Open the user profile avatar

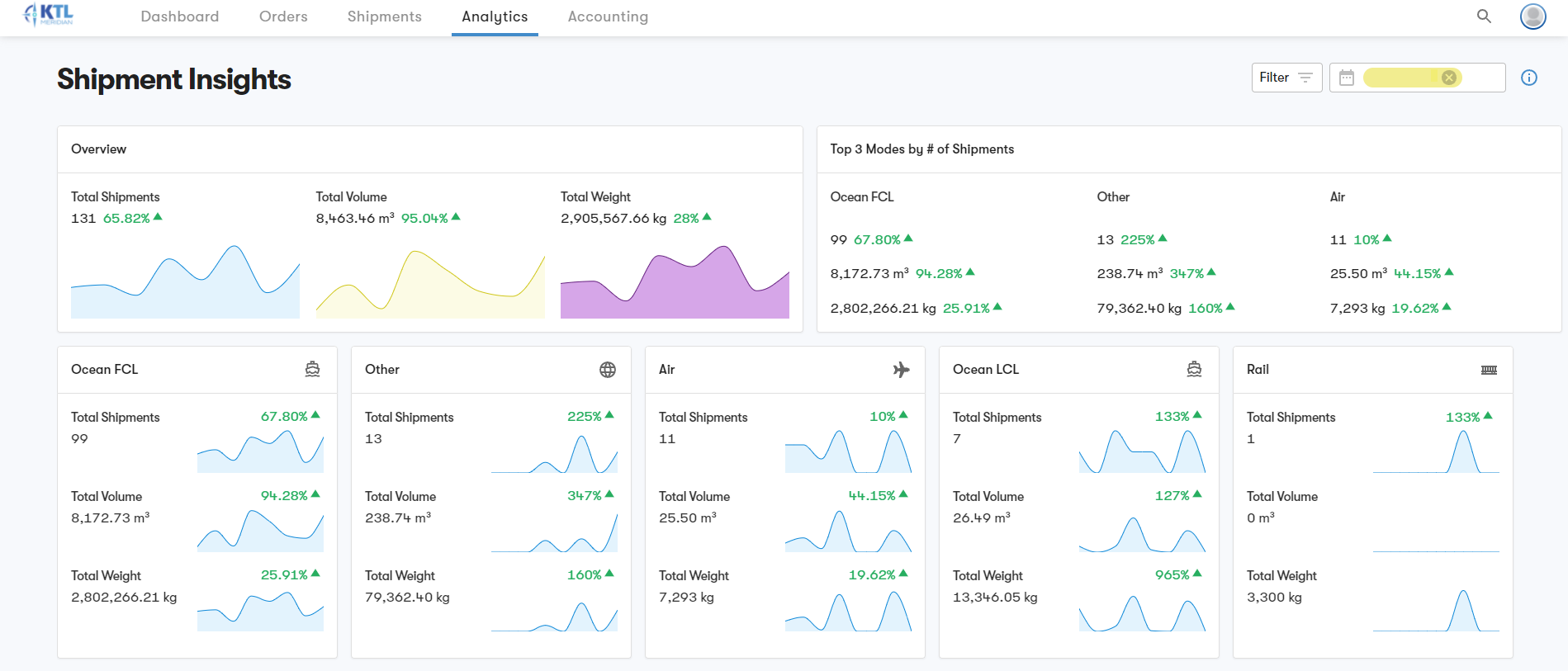[x=1532, y=17]
